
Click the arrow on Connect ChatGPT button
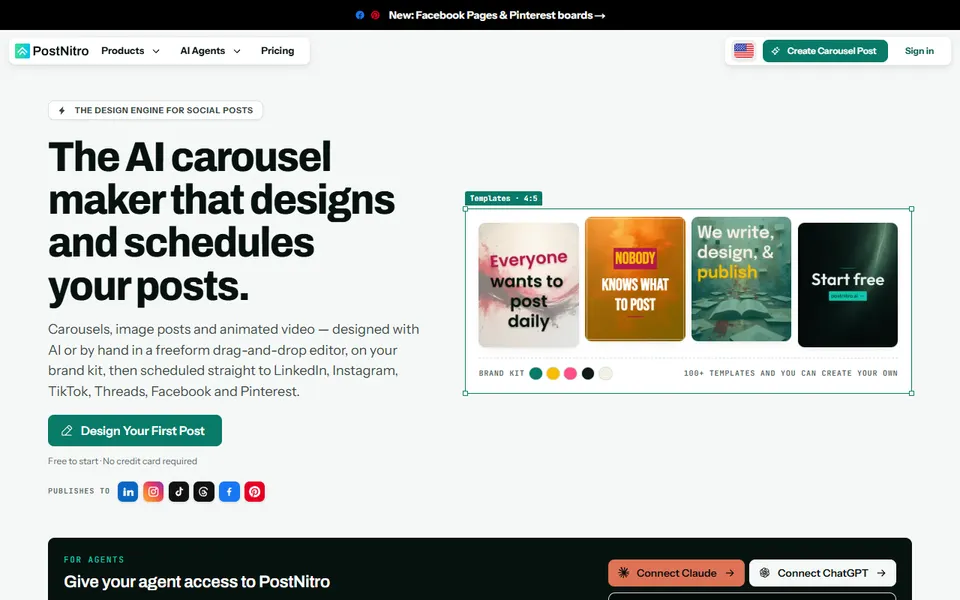click(x=881, y=573)
